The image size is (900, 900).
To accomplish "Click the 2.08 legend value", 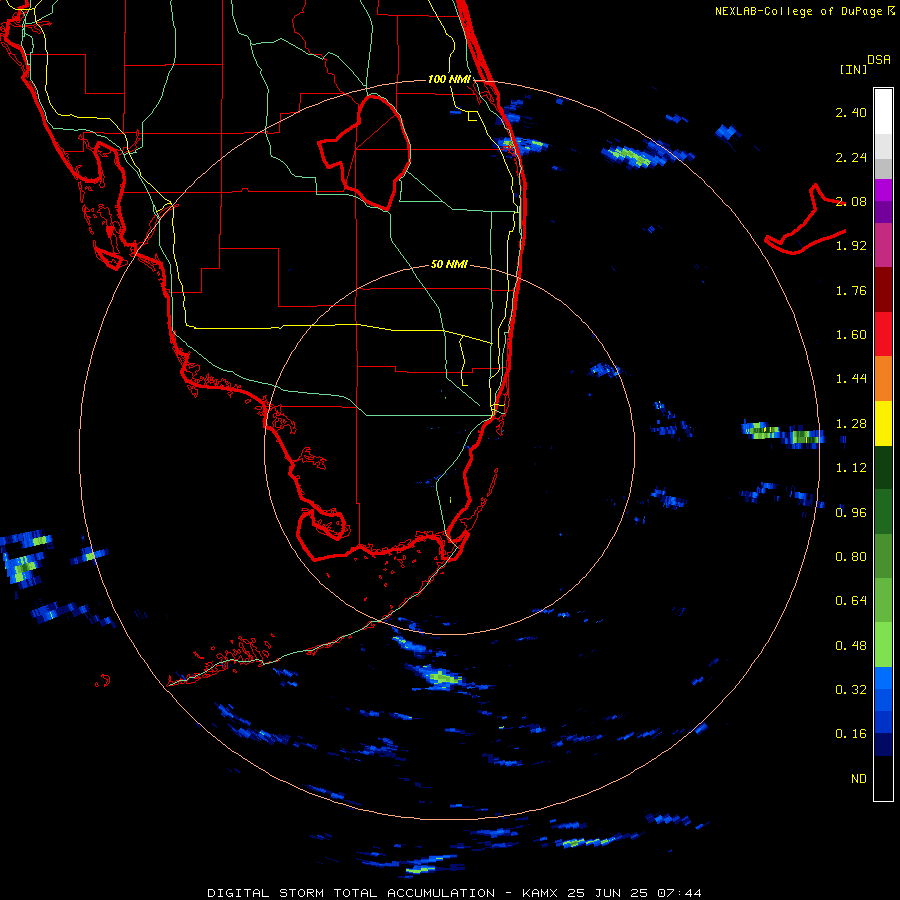I will pos(851,201).
